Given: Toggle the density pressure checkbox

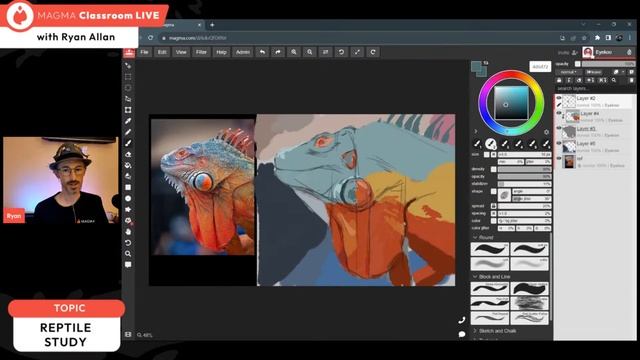Looking at the screenshot, I should pos(493,169).
